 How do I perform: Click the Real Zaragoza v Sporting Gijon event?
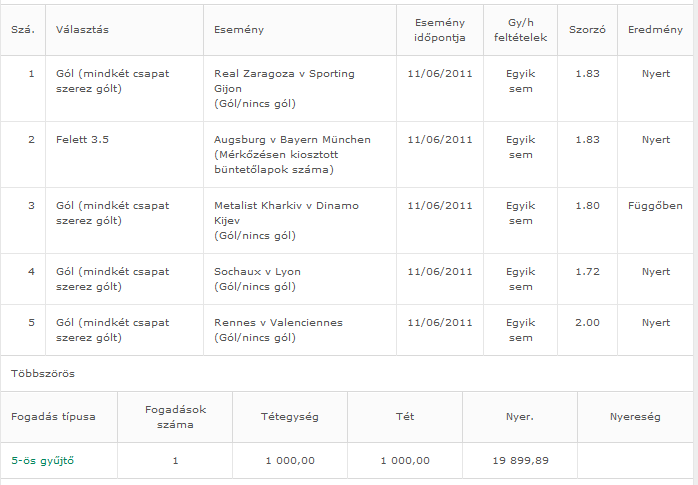284,81
